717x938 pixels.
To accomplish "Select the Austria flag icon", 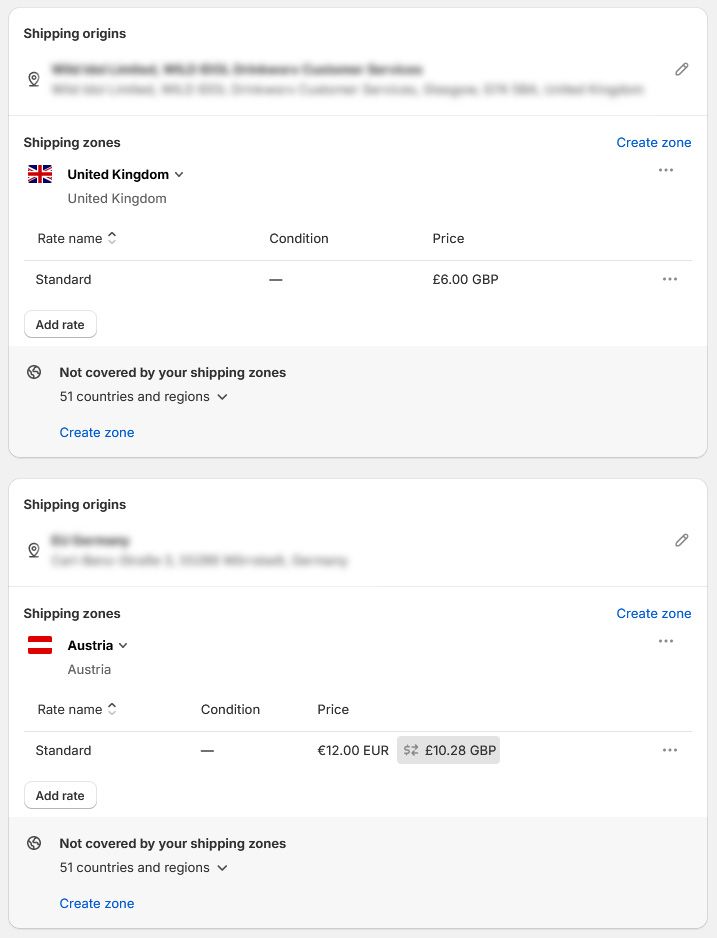I will tap(39, 645).
